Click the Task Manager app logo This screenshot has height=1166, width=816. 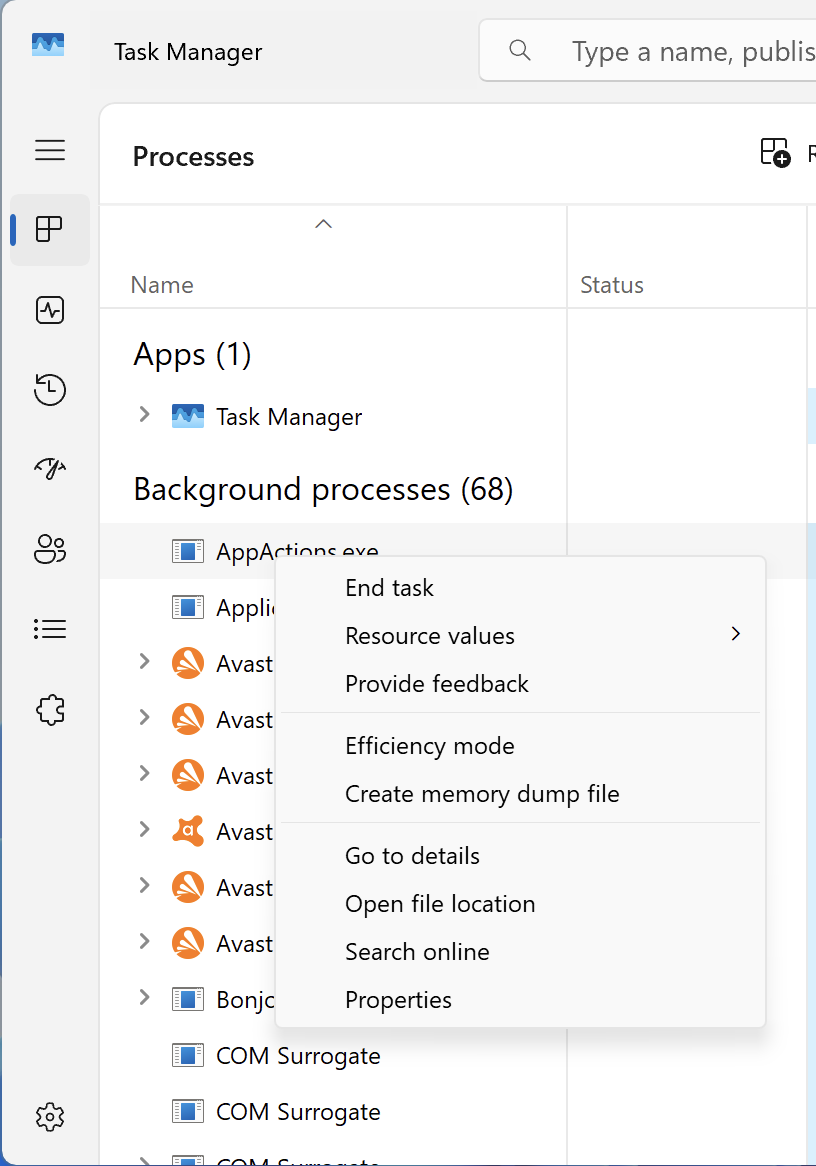pos(48,45)
